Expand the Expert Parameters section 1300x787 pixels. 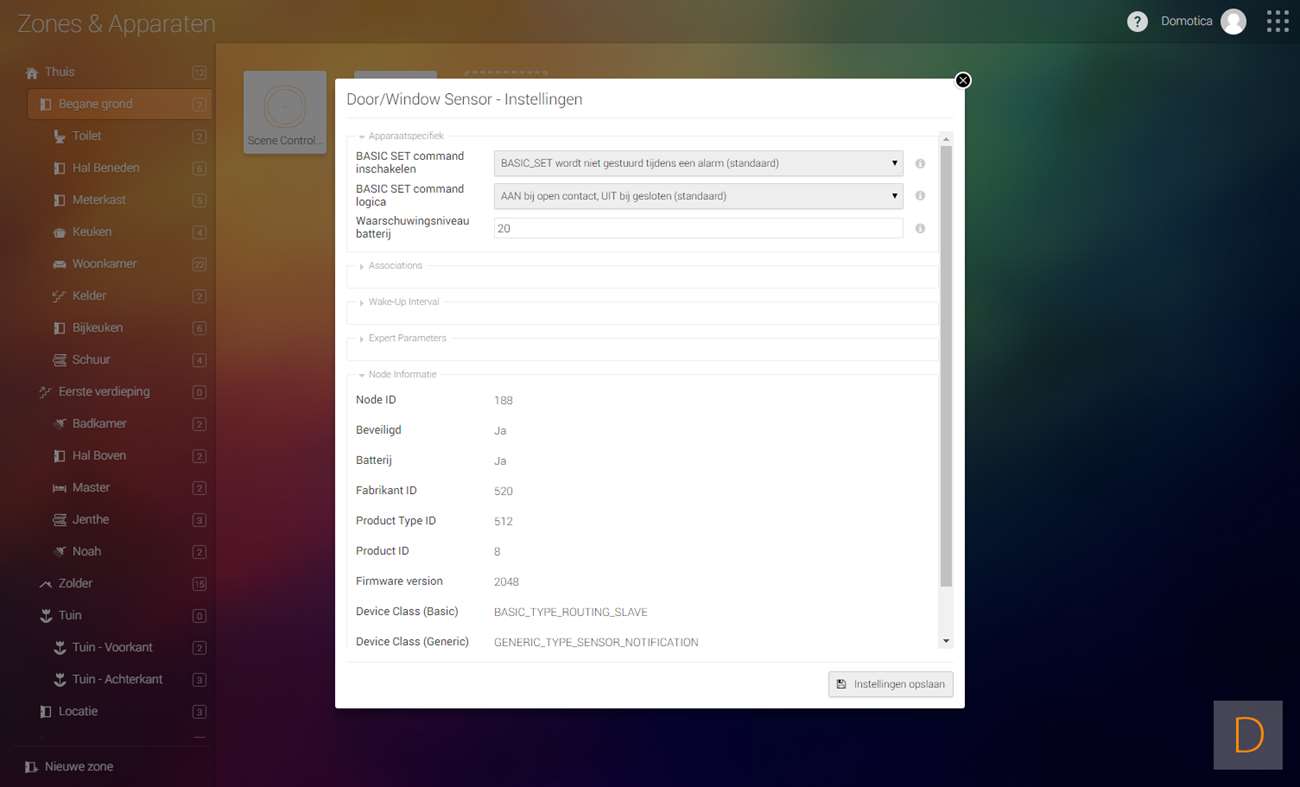[x=407, y=338]
